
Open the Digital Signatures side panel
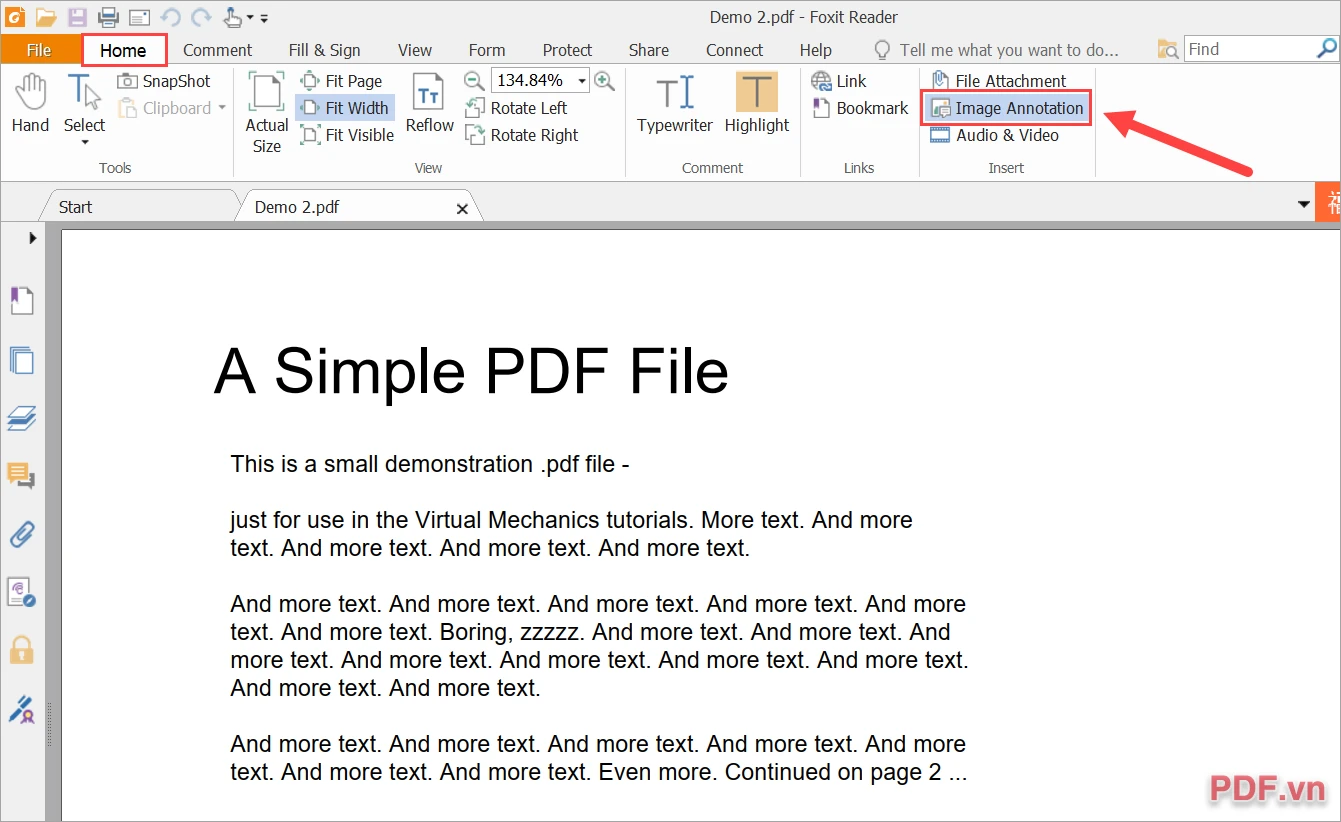pos(22,592)
